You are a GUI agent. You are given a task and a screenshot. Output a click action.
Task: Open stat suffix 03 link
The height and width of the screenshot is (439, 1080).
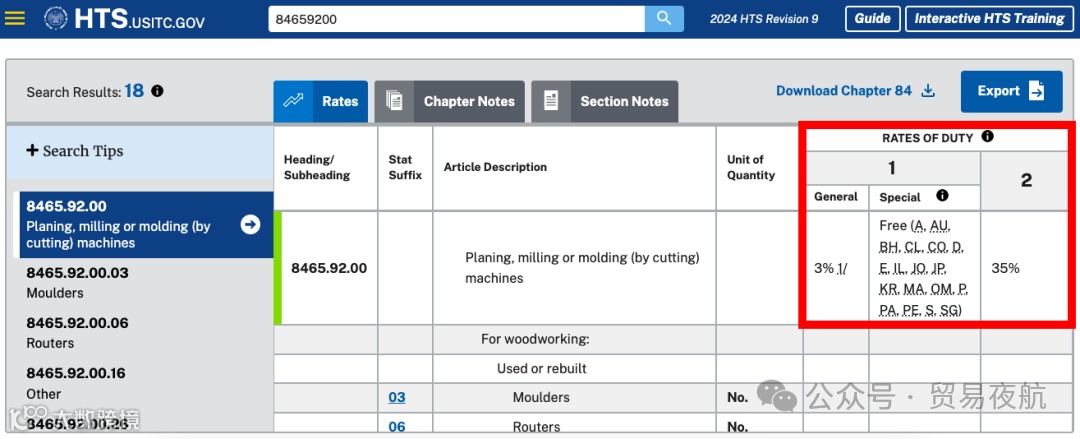coord(397,397)
